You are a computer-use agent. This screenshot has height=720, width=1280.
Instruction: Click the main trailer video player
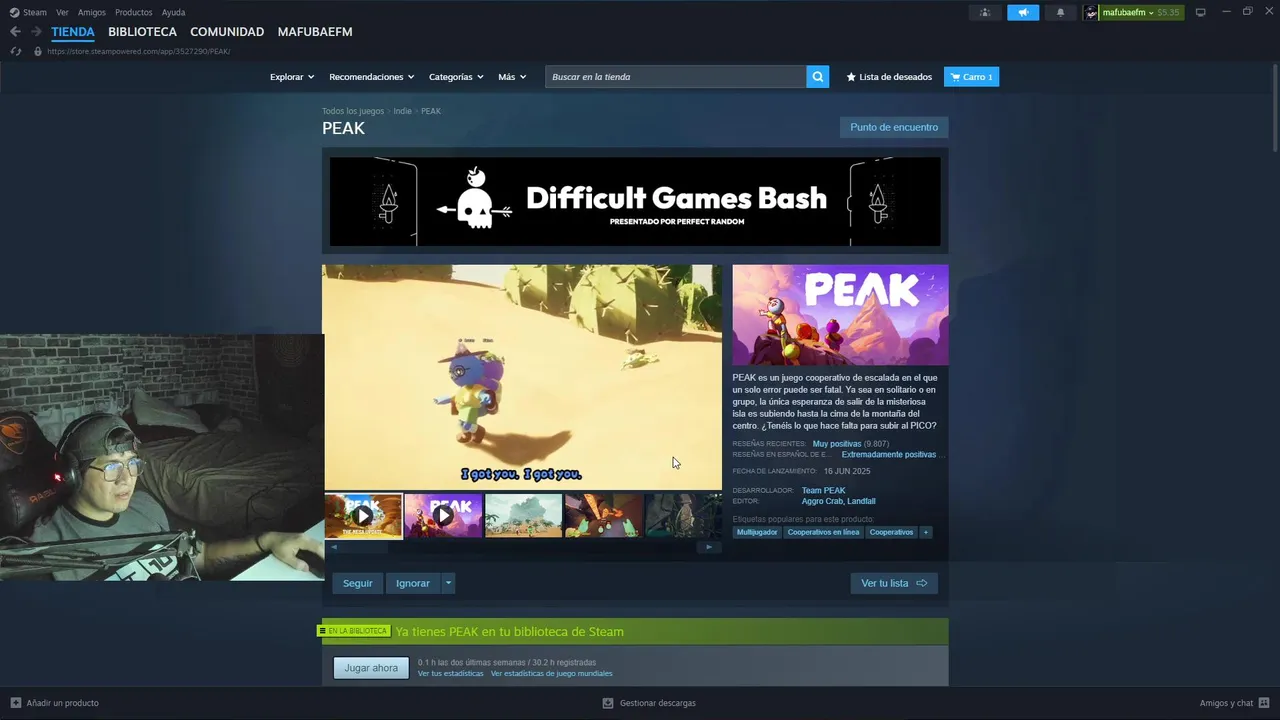(522, 377)
